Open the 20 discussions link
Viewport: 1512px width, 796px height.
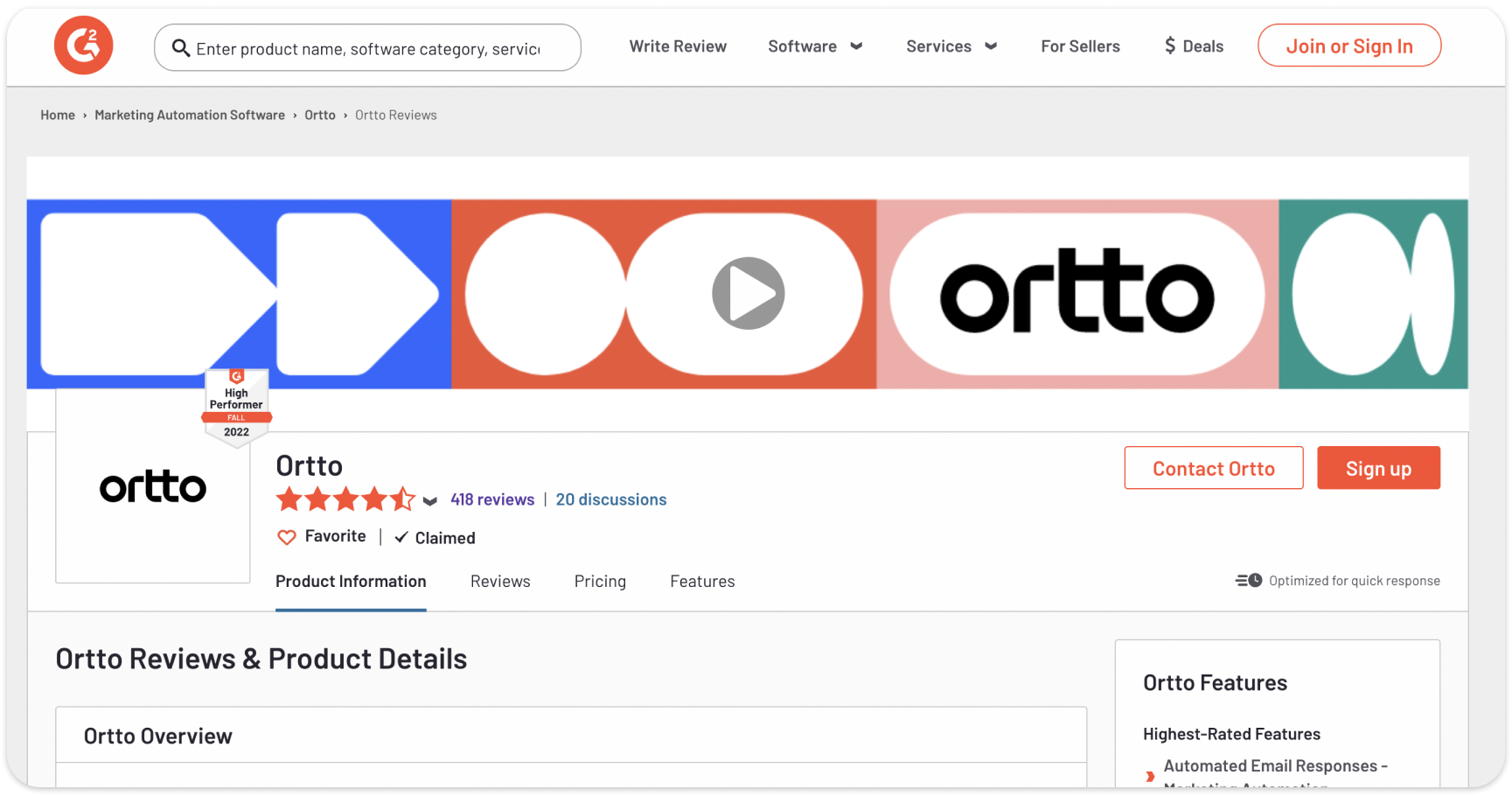pyautogui.click(x=611, y=499)
